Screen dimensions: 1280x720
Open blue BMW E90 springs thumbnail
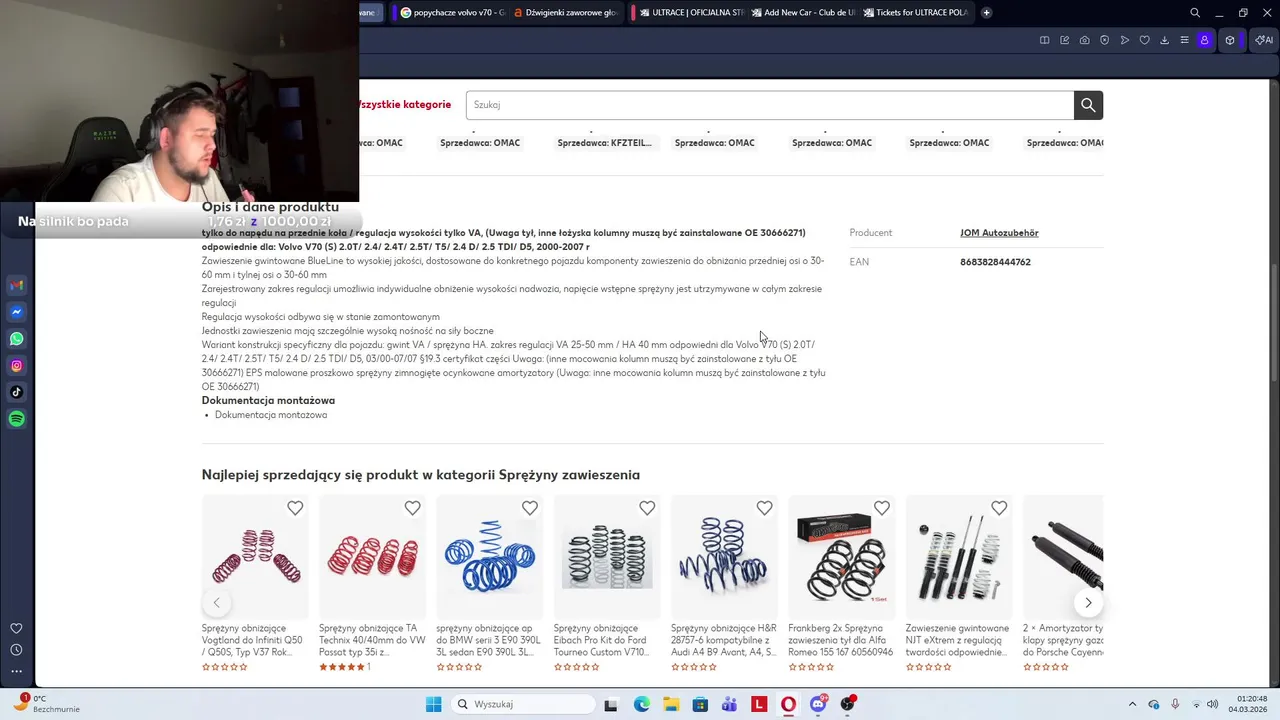click(x=490, y=557)
